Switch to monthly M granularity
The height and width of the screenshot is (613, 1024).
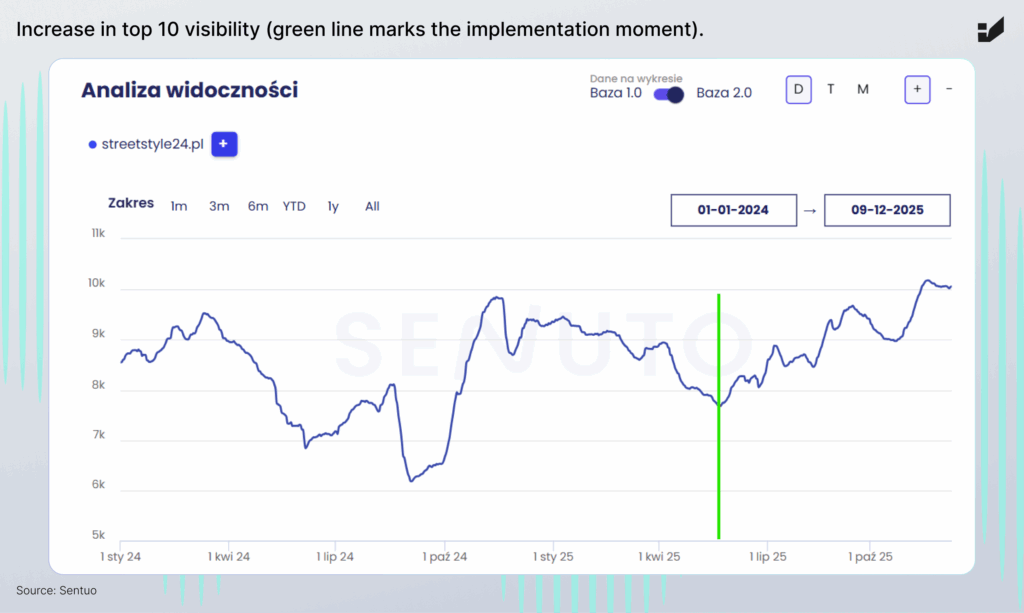(x=863, y=89)
